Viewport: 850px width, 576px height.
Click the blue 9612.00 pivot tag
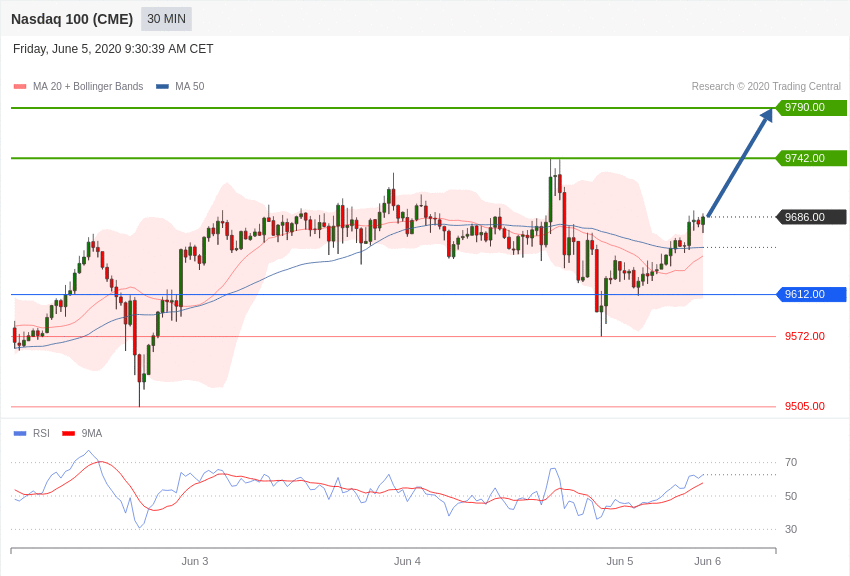811,294
